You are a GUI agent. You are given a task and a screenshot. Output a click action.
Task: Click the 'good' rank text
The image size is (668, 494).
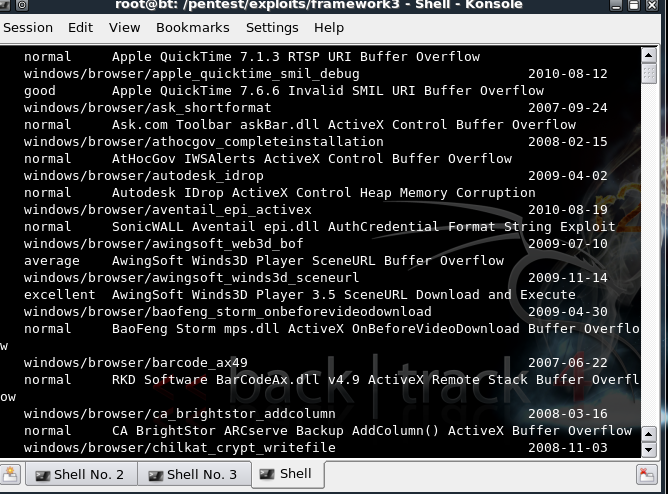pos(40,91)
